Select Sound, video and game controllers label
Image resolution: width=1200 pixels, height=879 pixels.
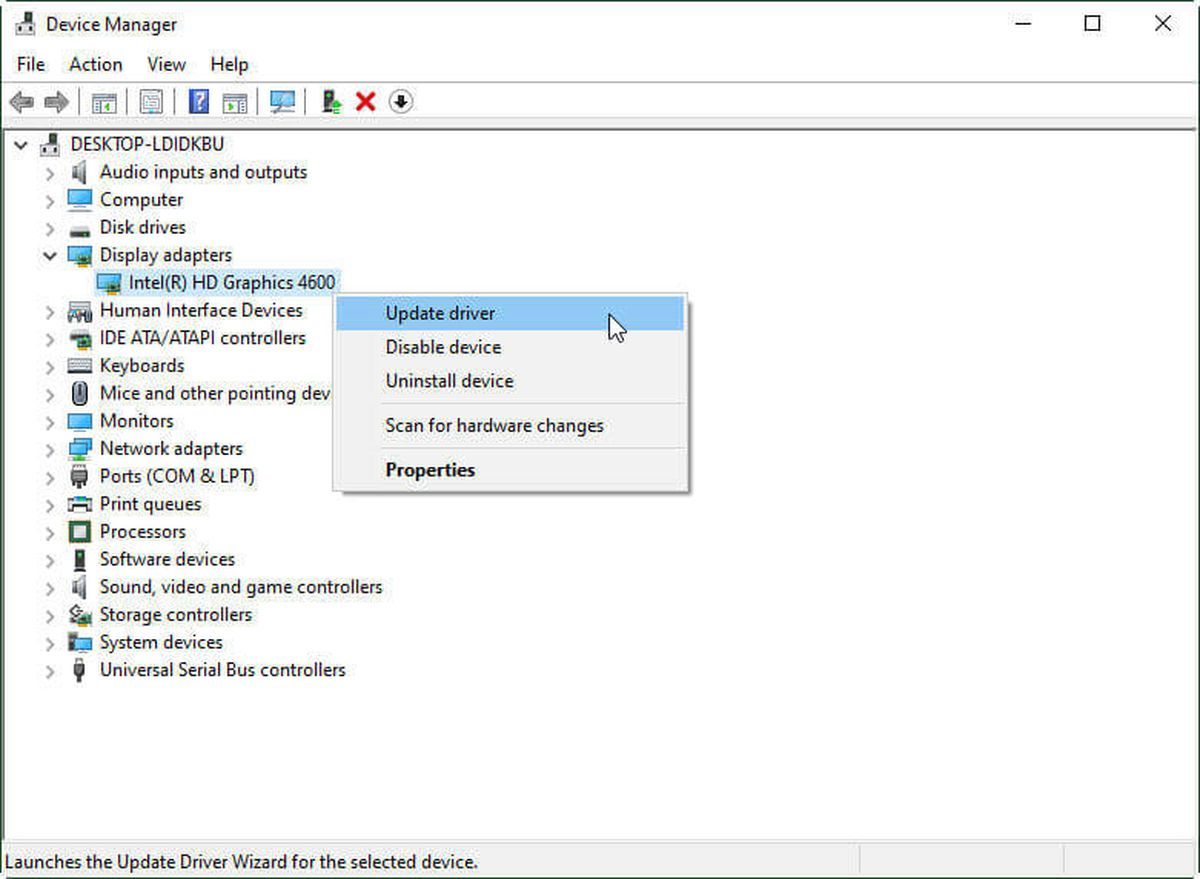pos(241,587)
